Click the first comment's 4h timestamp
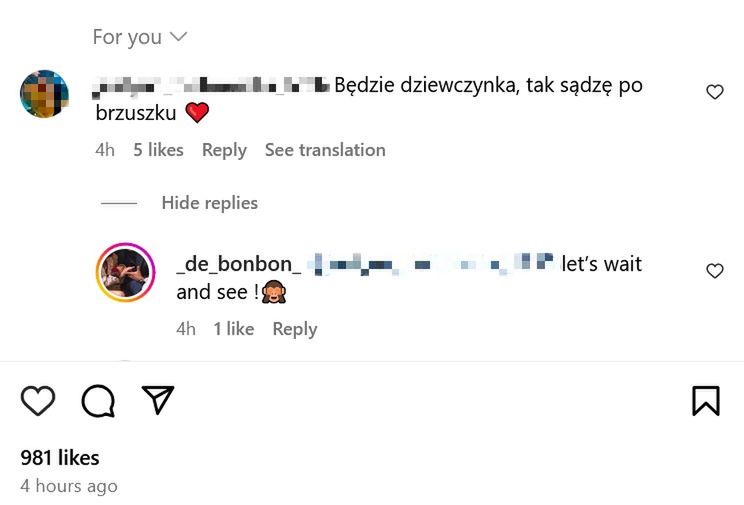The width and height of the screenshot is (744, 505). 105,150
